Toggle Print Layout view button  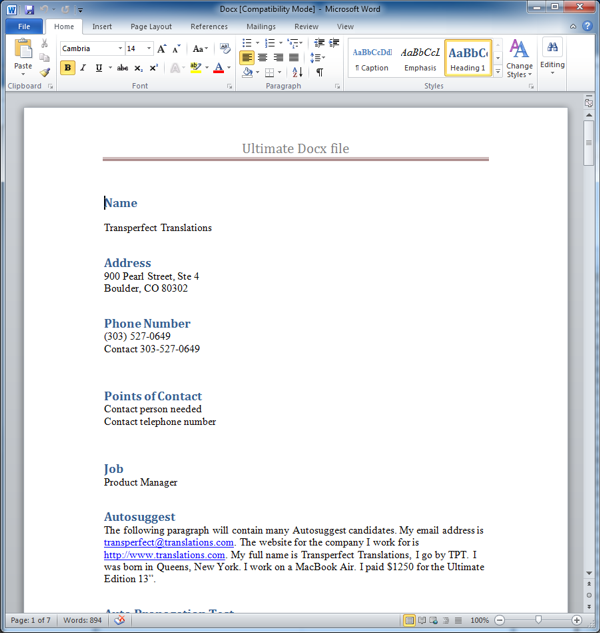click(409, 620)
